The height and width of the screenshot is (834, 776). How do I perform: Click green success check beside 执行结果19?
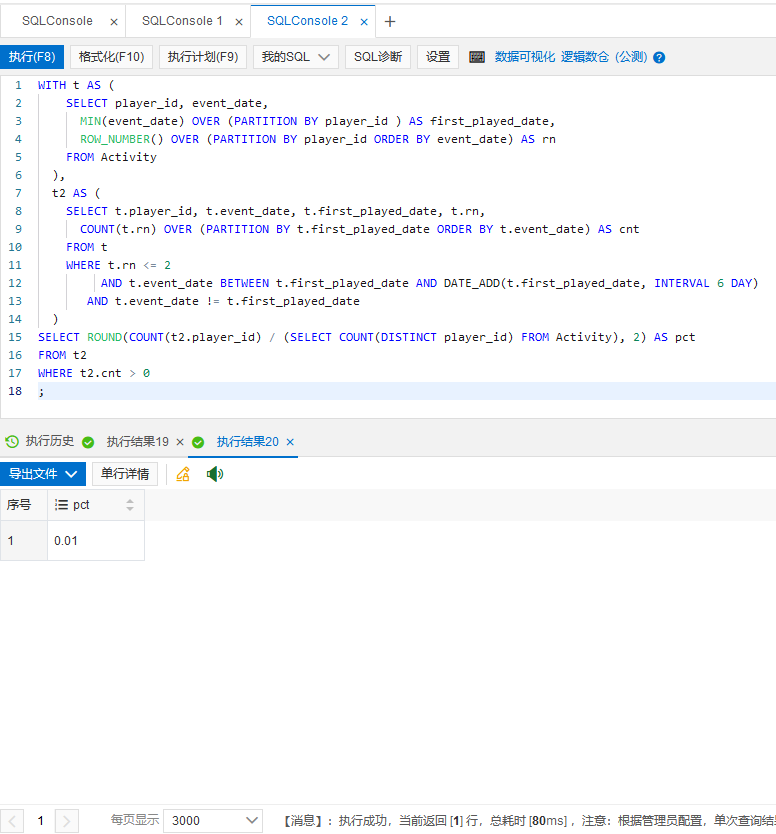(x=88, y=442)
